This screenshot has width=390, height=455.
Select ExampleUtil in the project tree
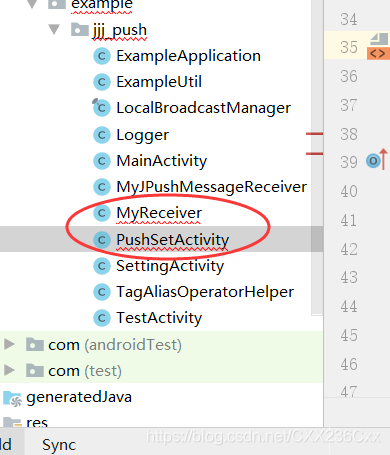[x=159, y=82]
